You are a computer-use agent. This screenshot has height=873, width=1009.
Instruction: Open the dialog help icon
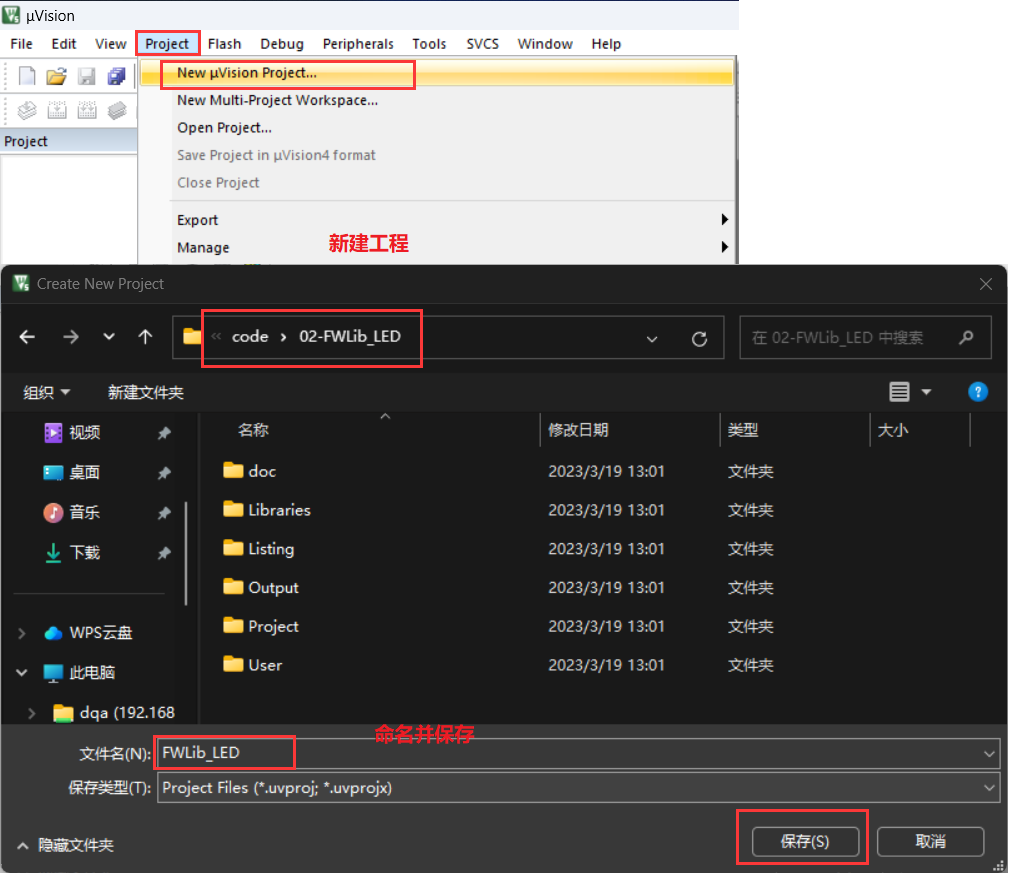click(977, 391)
